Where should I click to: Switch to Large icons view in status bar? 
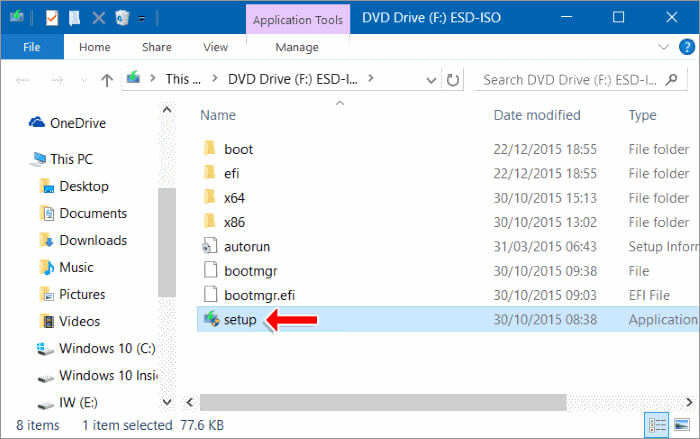coord(681,425)
